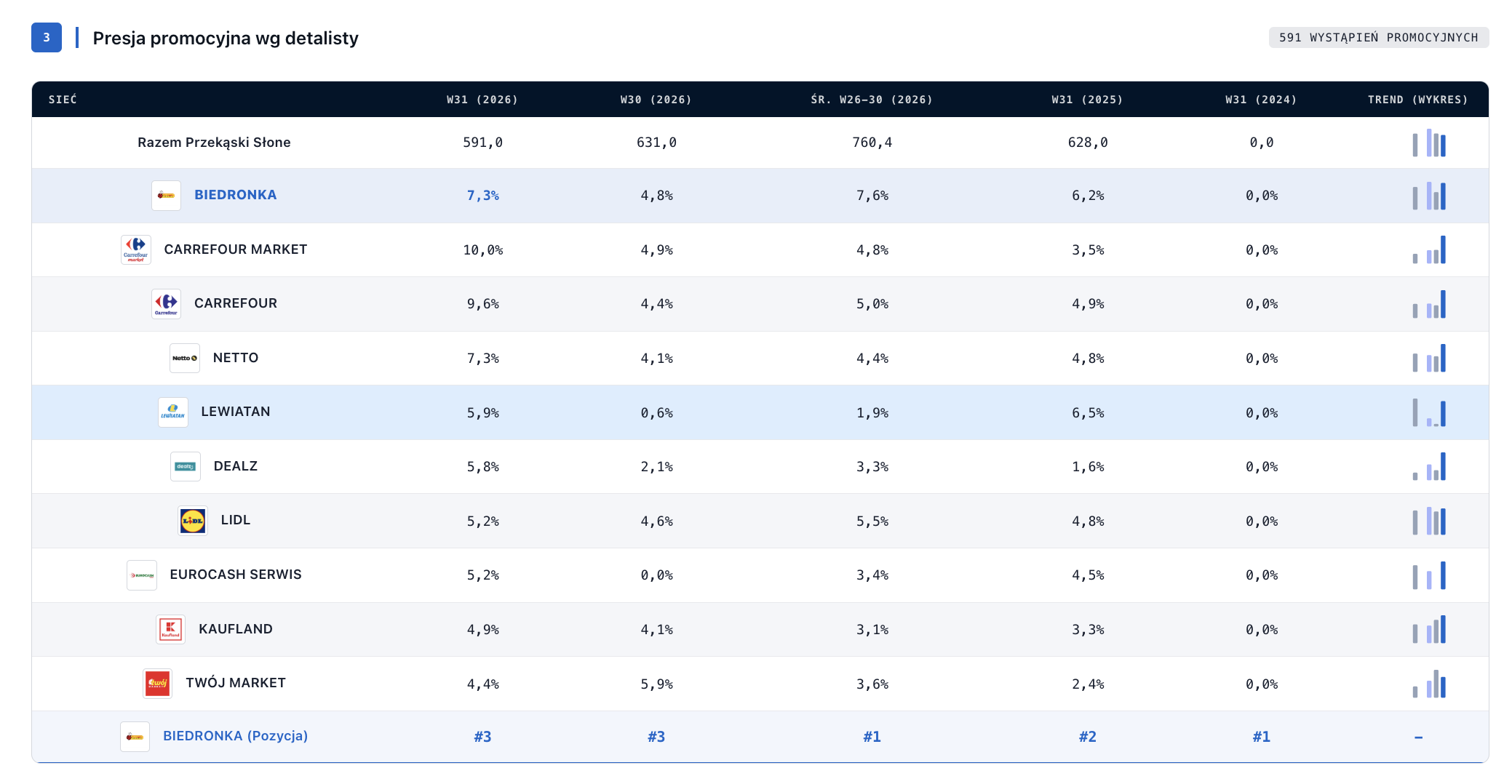Click Carrefour Market's 10,0% value
Image resolution: width=1512 pixels, height=784 pixels.
[x=482, y=250]
